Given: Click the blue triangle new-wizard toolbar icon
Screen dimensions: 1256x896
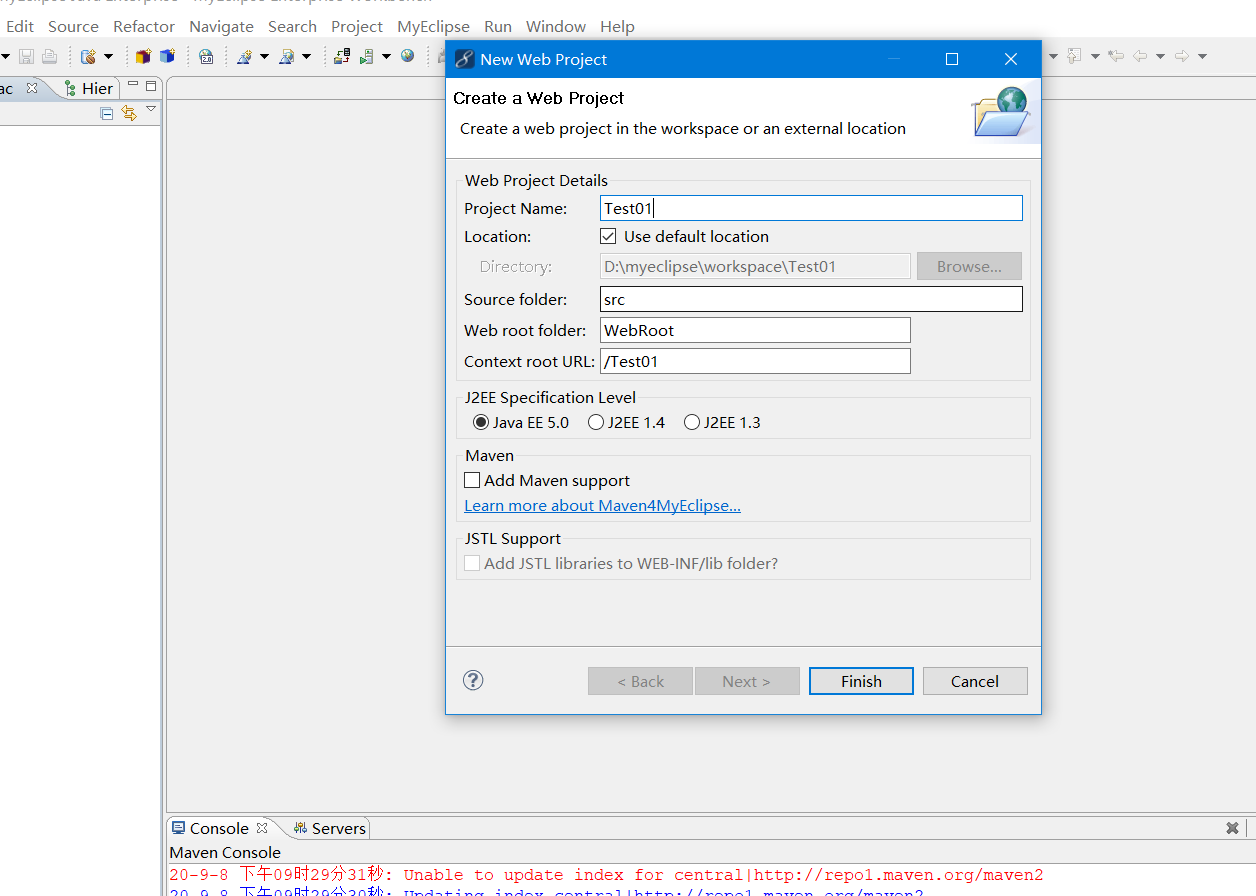Looking at the screenshot, I should point(244,57).
